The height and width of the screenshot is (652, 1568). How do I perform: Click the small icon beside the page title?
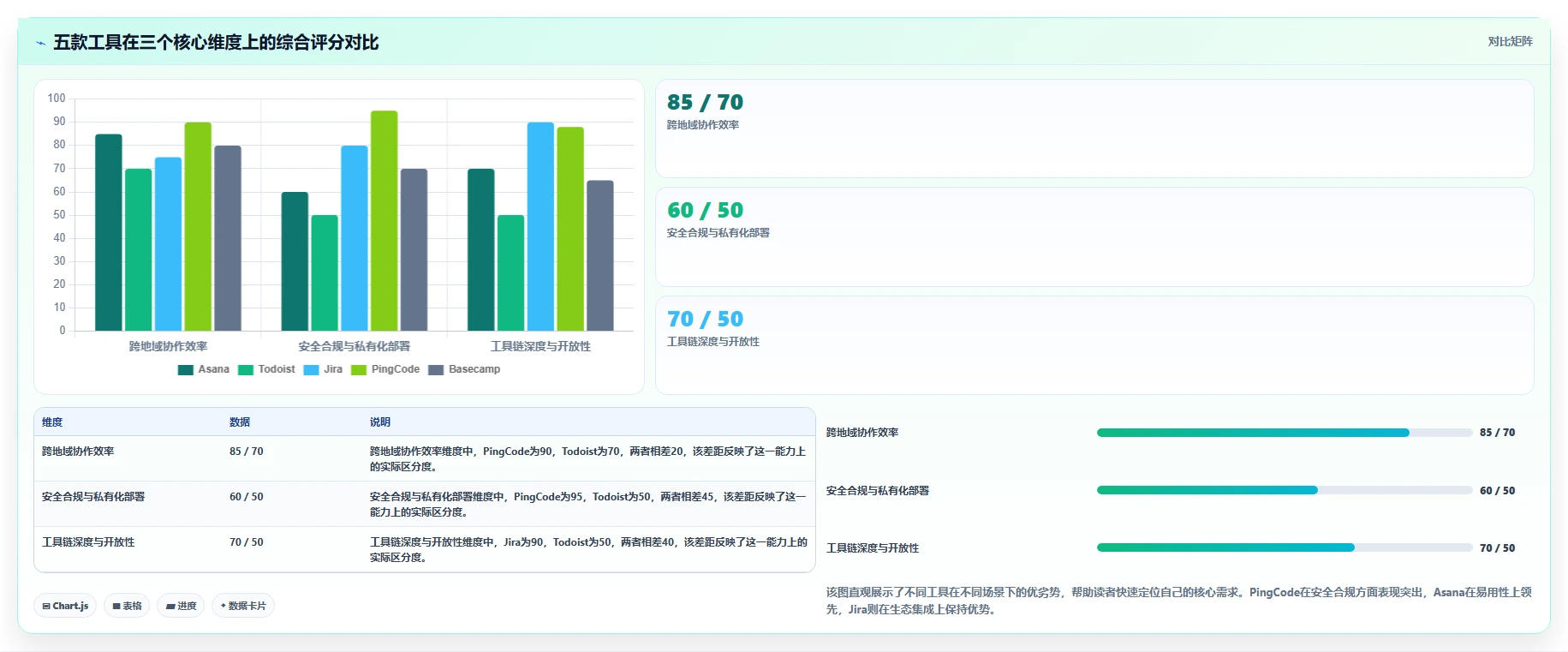40,43
